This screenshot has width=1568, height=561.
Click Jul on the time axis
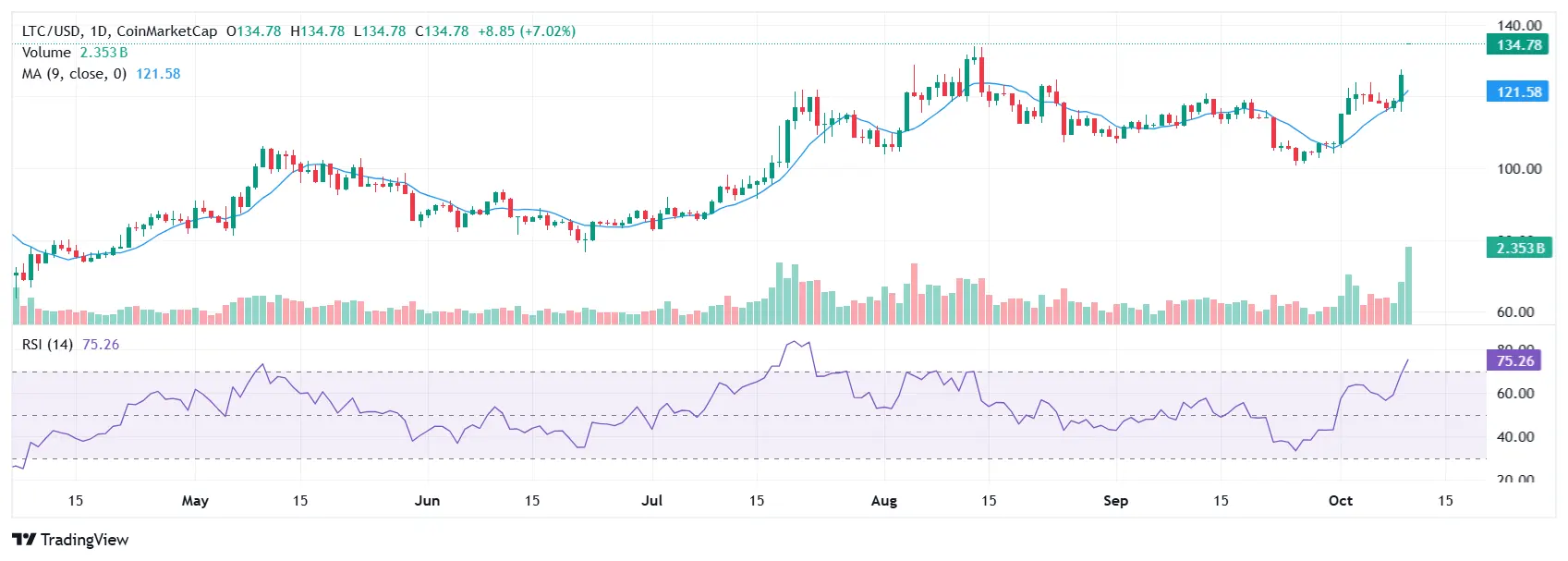(652, 501)
